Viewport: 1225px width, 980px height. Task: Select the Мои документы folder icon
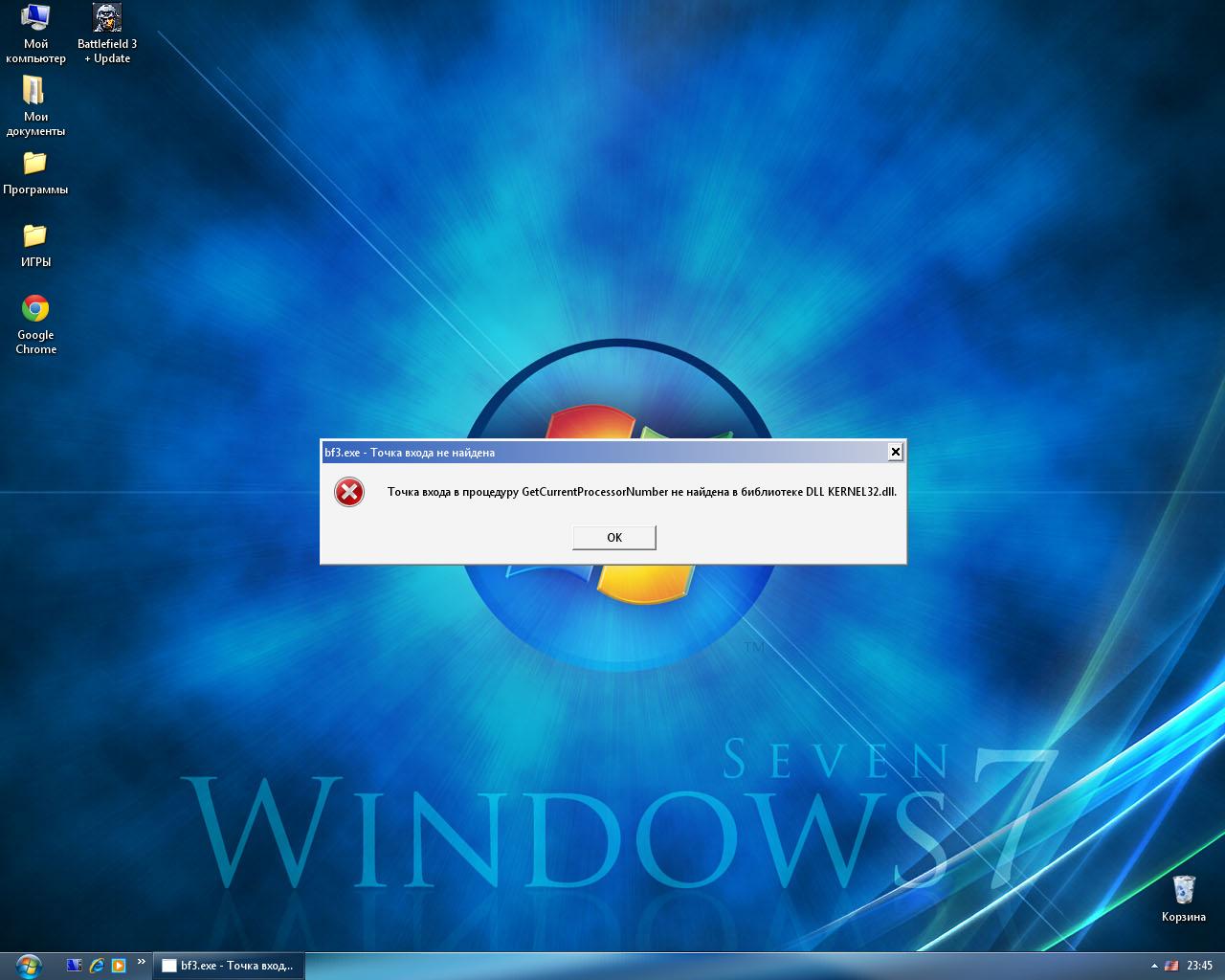click(35, 106)
